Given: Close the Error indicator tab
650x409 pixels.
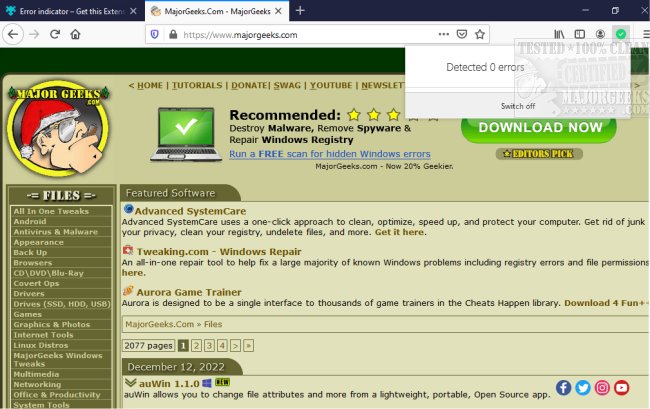Looking at the screenshot, I should pyautogui.click(x=133, y=11).
